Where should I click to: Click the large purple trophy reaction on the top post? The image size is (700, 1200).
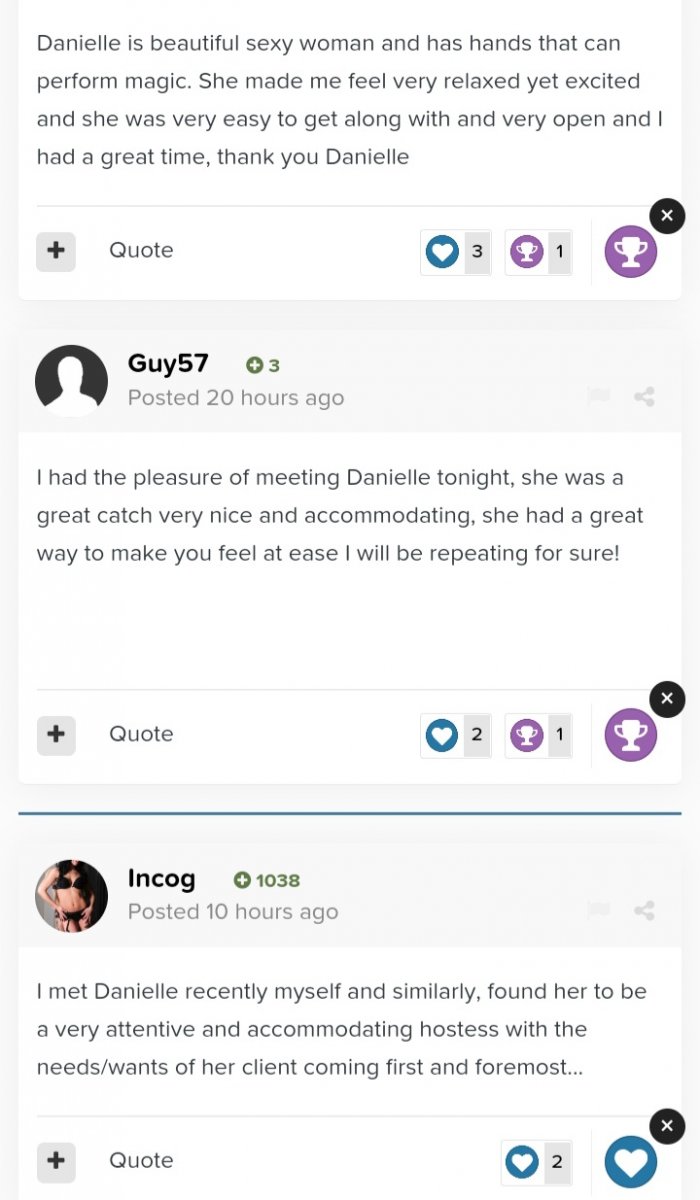(631, 252)
